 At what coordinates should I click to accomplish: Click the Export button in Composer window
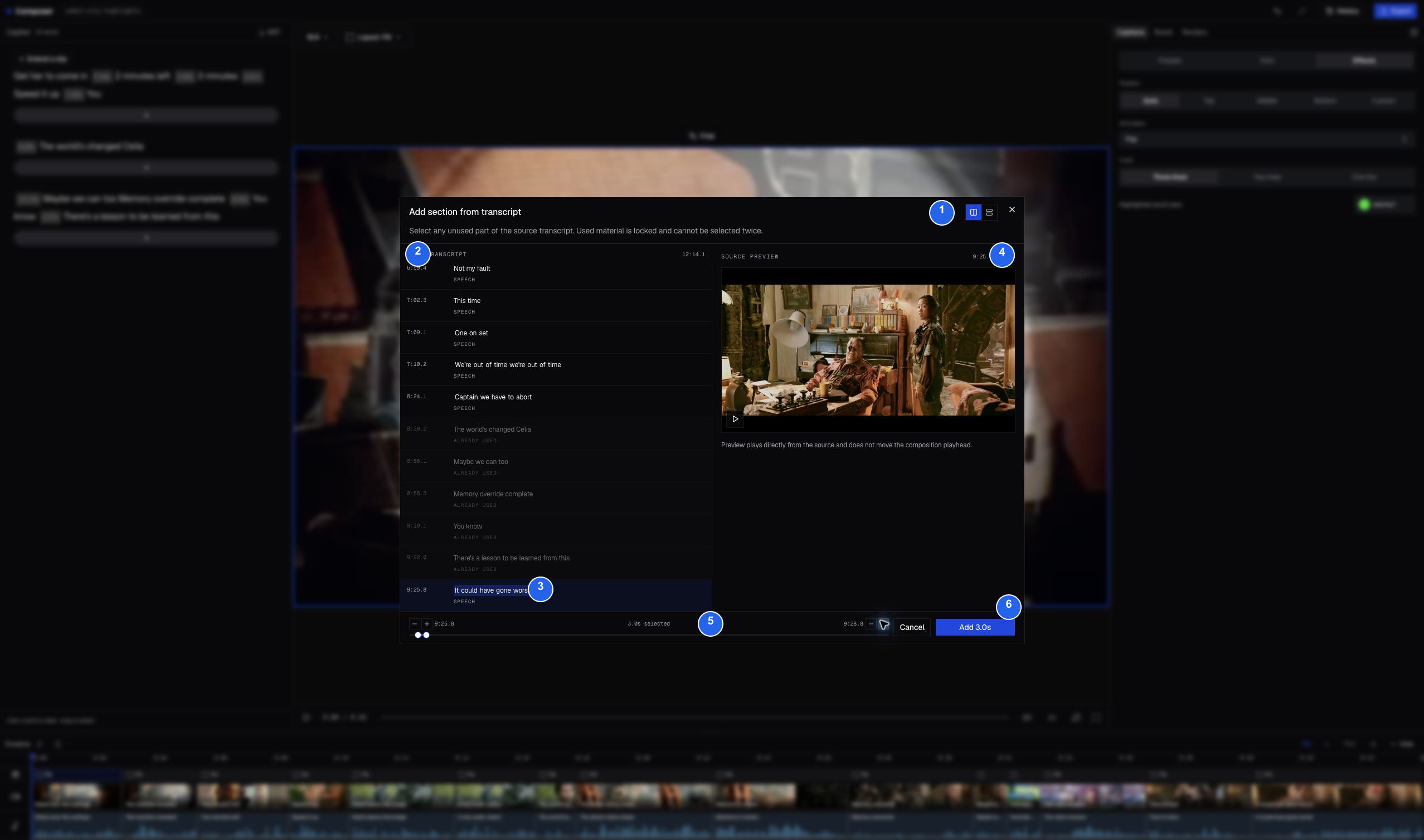tap(1396, 11)
